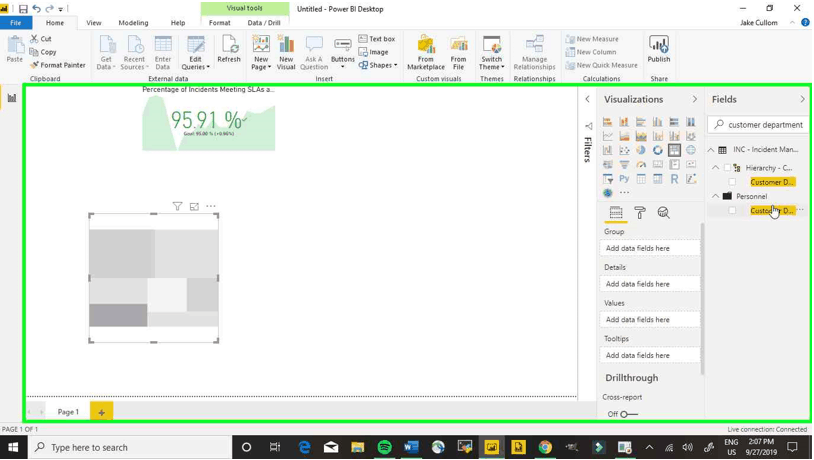Select the ArcGIS Maps visual icon

click(x=607, y=193)
